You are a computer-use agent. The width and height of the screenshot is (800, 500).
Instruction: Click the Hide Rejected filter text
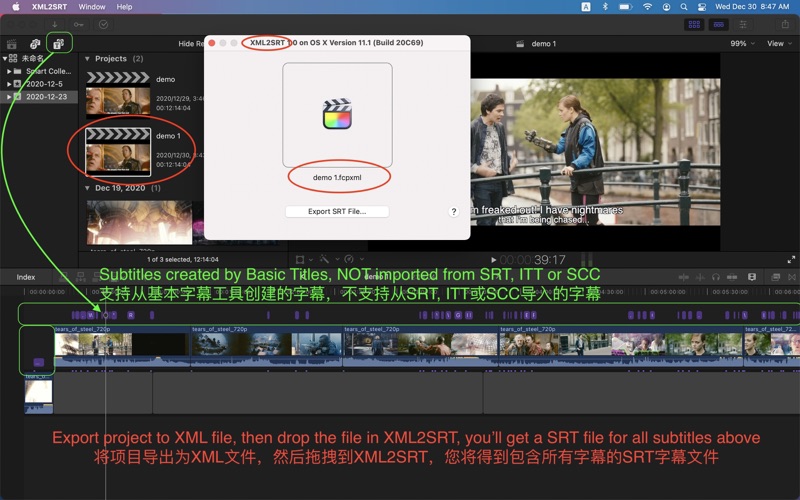(x=191, y=44)
